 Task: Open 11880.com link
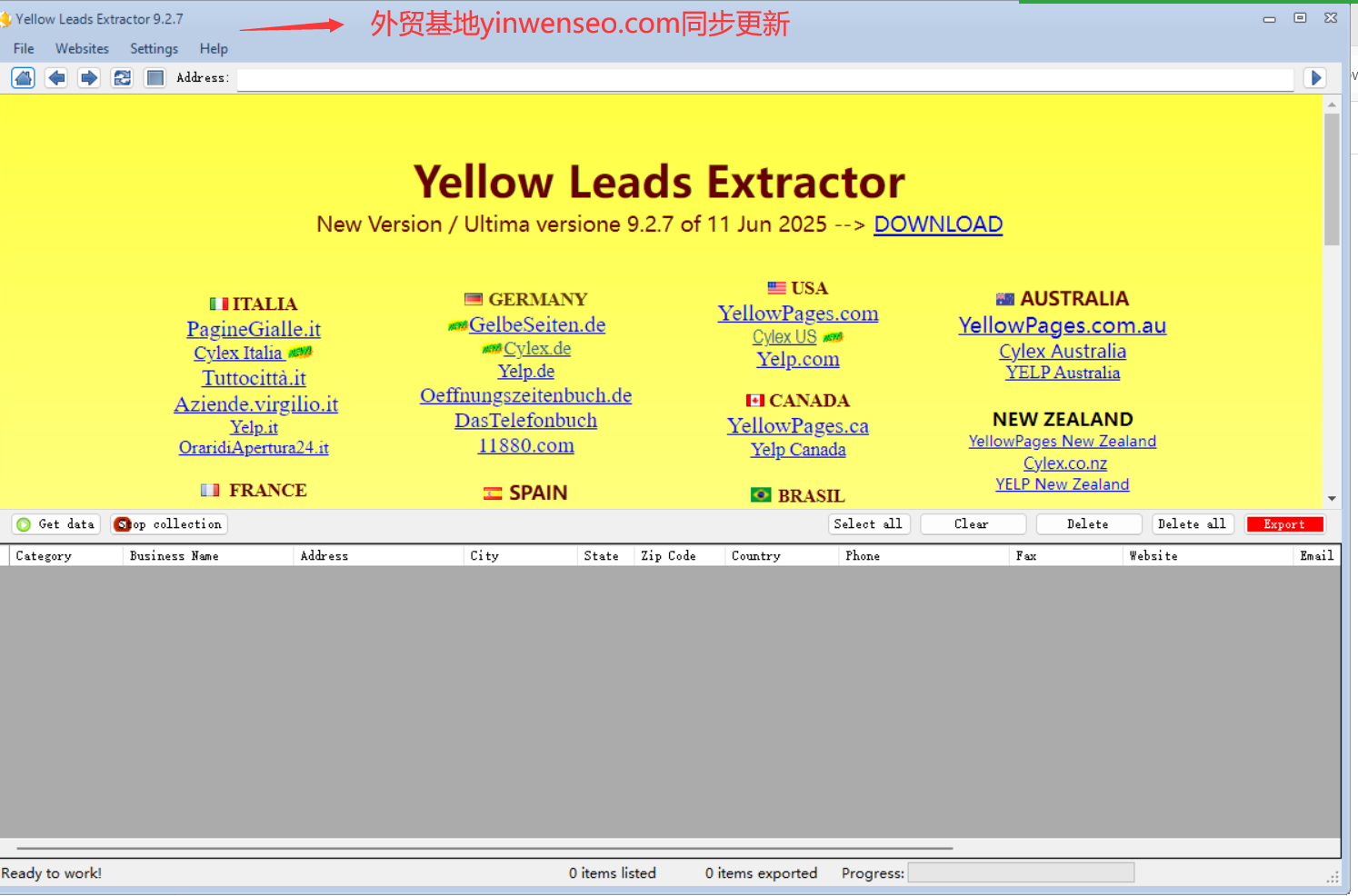[525, 445]
